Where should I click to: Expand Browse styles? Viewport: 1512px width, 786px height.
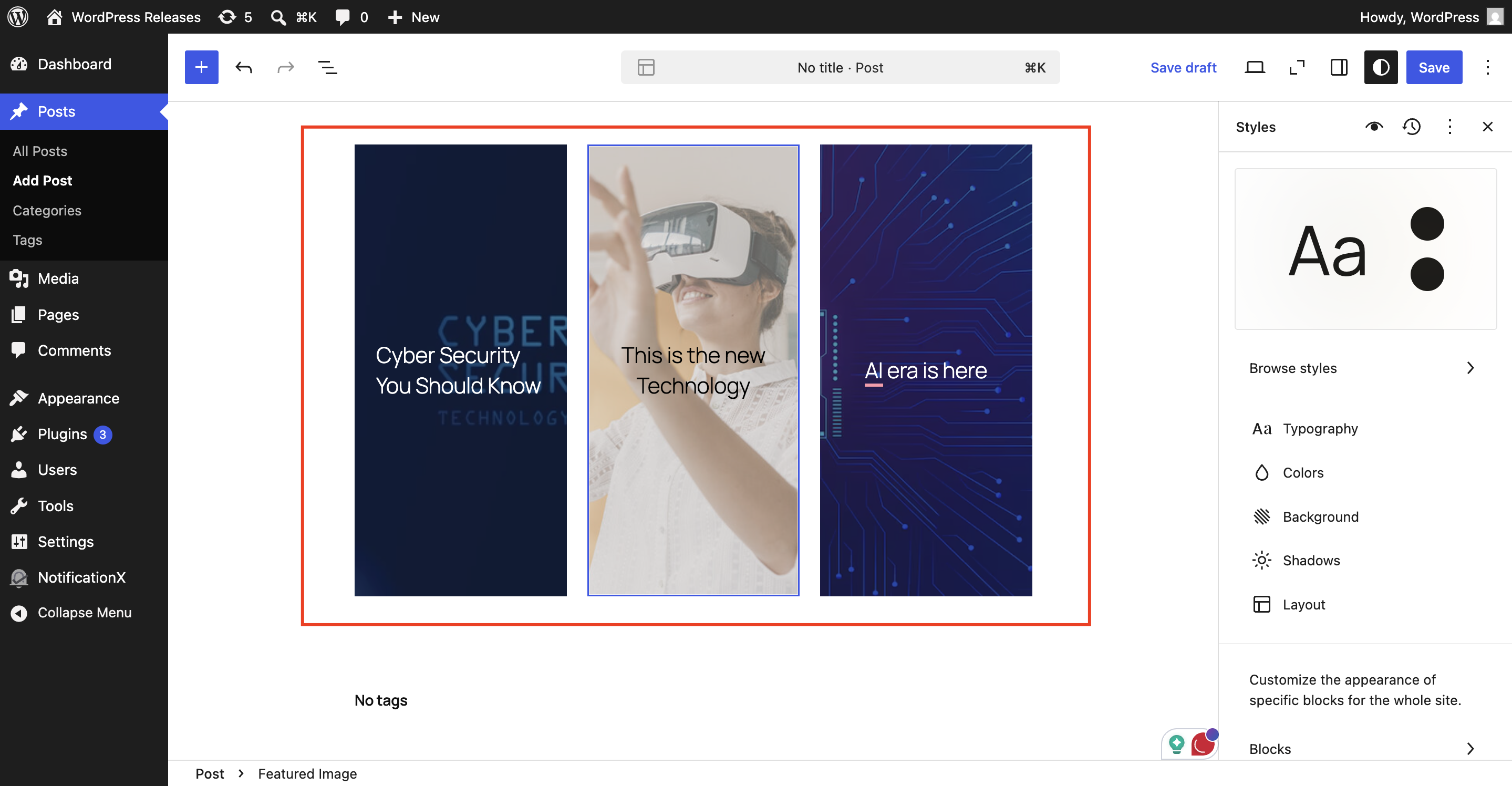click(1362, 368)
